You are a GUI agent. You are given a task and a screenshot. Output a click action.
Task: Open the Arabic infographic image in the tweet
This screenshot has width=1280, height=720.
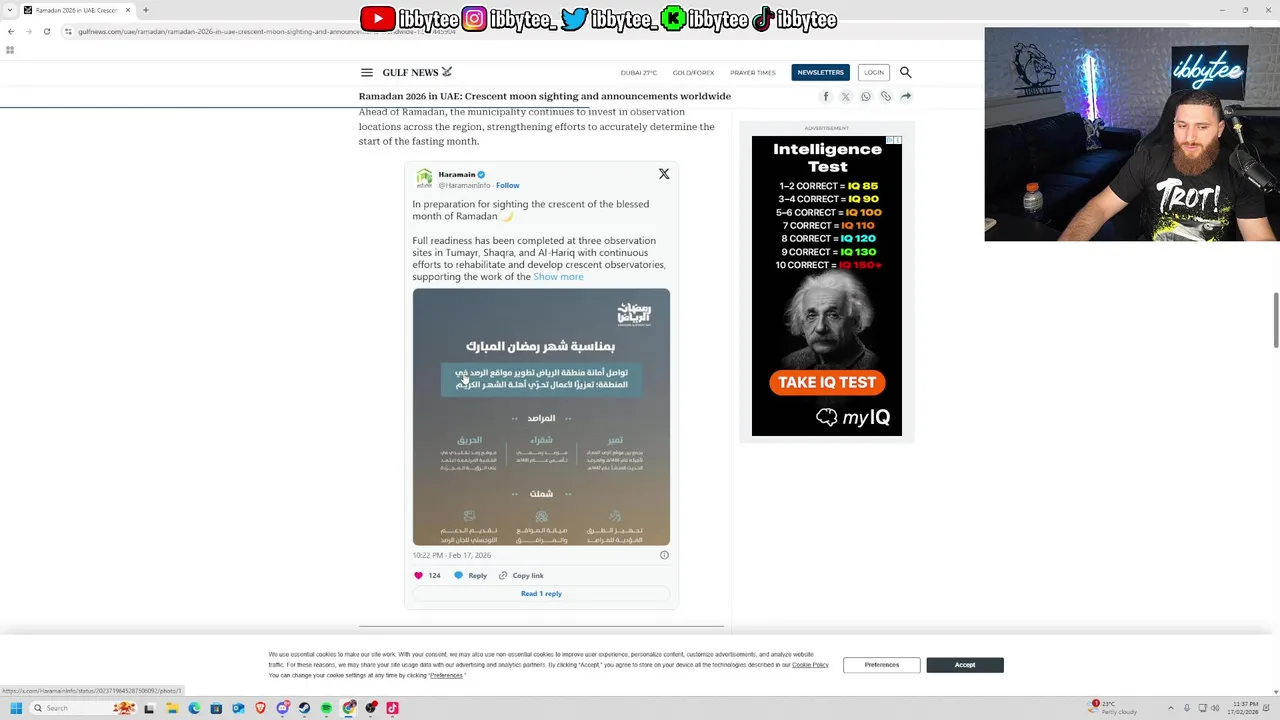[x=541, y=417]
